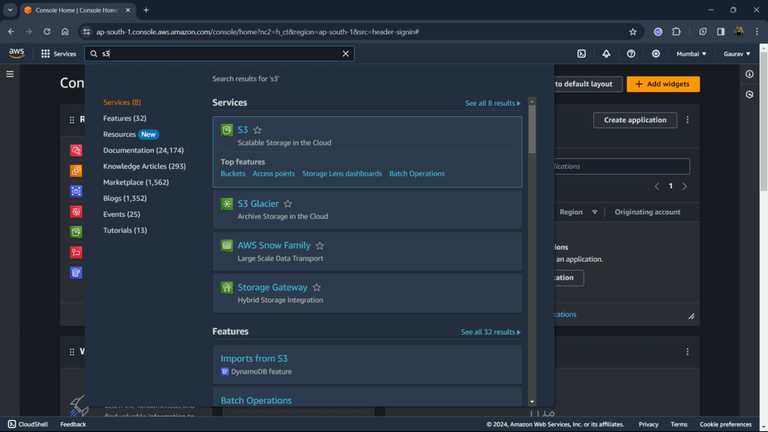Screen dimensions: 768x432
Task: Select Features (32) filter category
Action: point(125,119)
